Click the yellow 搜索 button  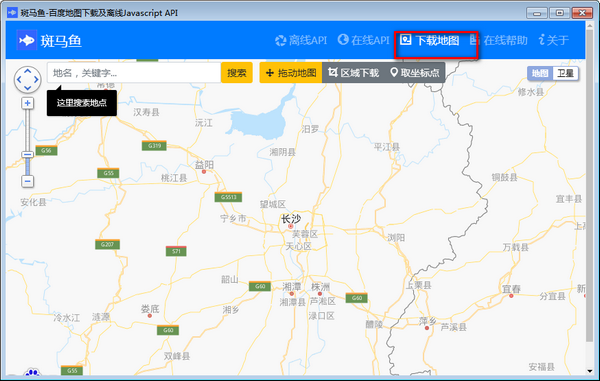pyautogui.click(x=237, y=73)
